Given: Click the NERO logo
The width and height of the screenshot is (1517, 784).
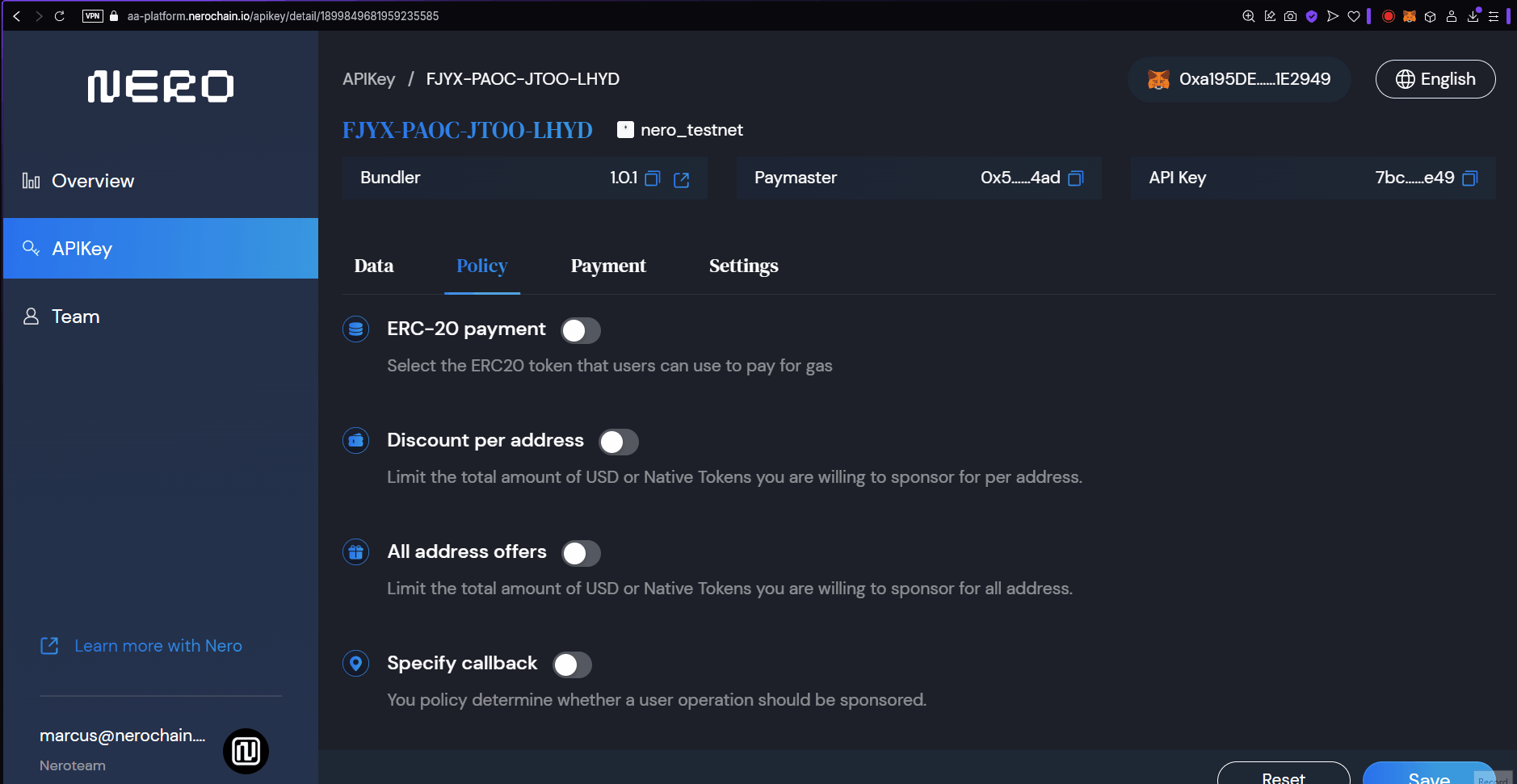Looking at the screenshot, I should point(161,86).
